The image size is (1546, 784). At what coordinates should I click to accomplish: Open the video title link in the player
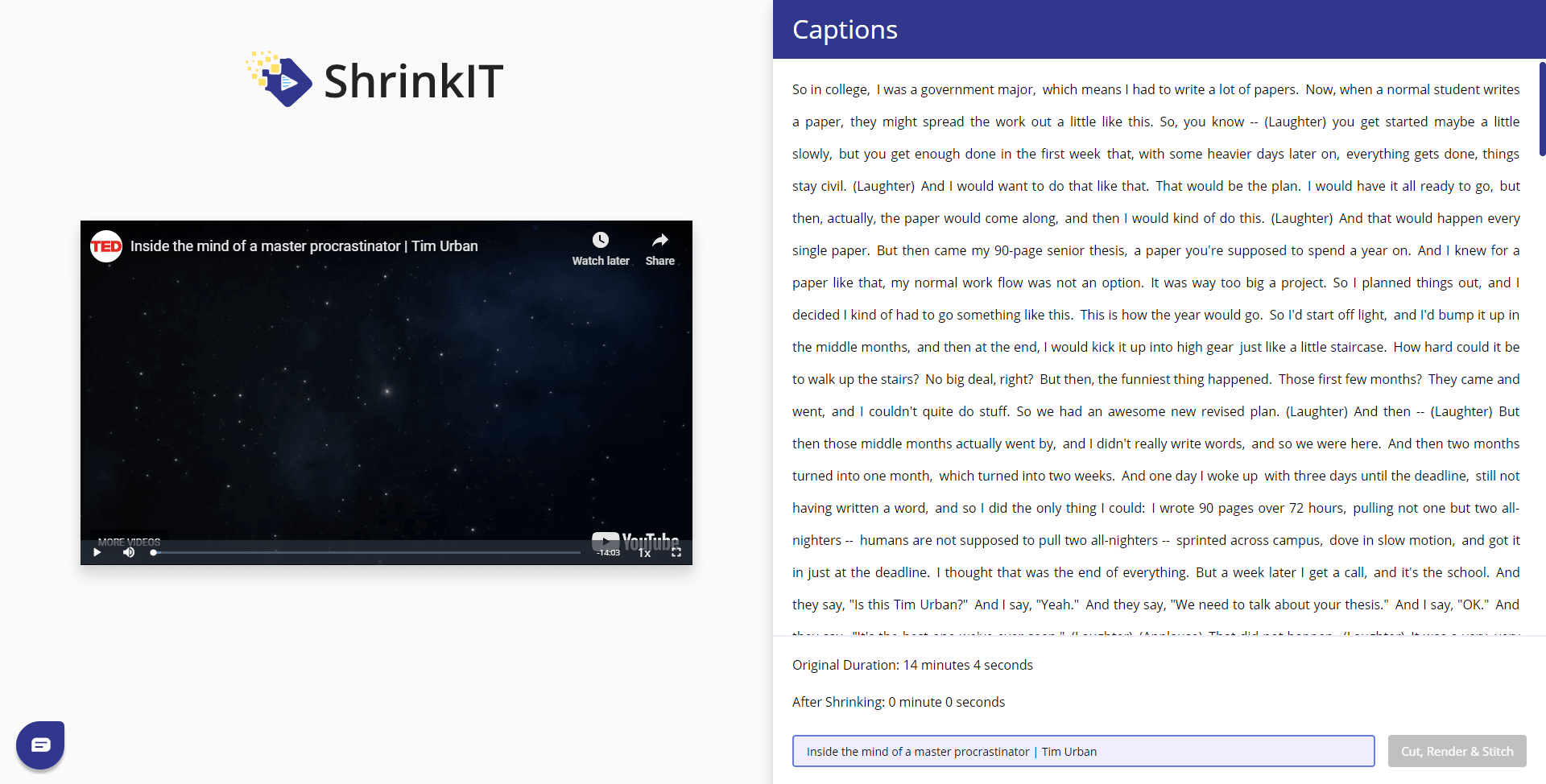304,246
